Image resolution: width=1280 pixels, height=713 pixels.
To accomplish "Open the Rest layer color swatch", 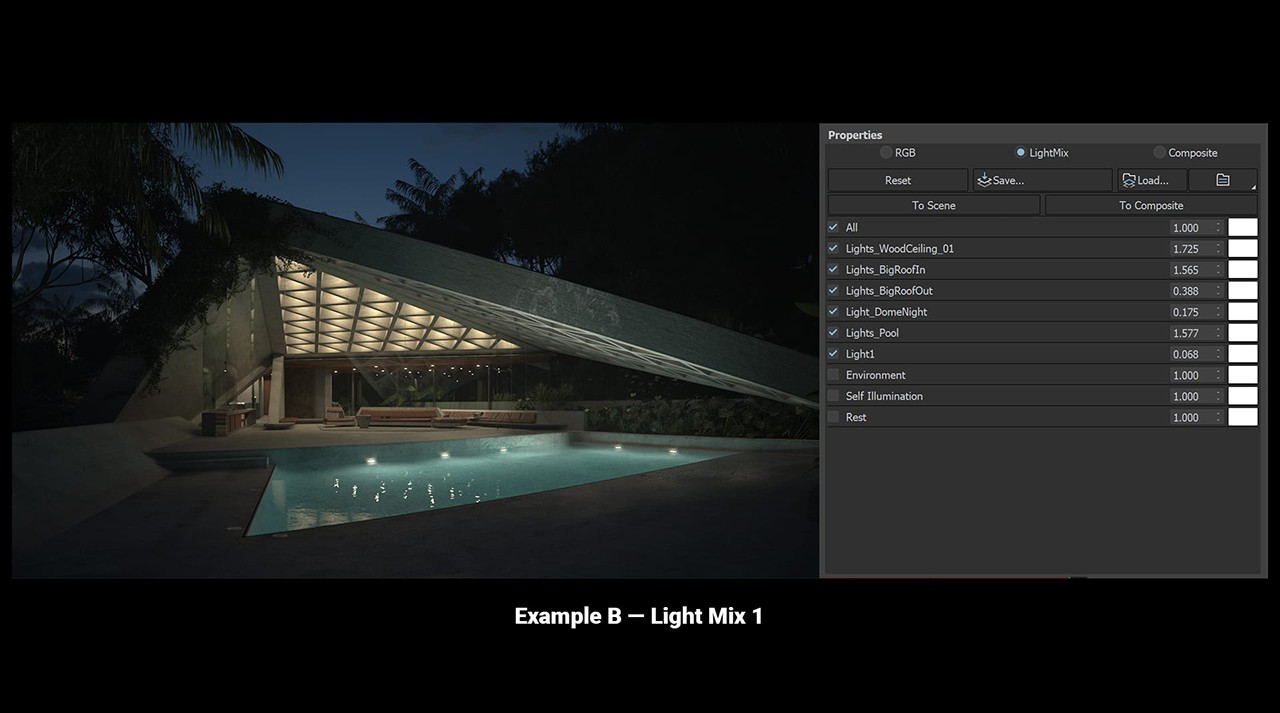I will point(1242,417).
